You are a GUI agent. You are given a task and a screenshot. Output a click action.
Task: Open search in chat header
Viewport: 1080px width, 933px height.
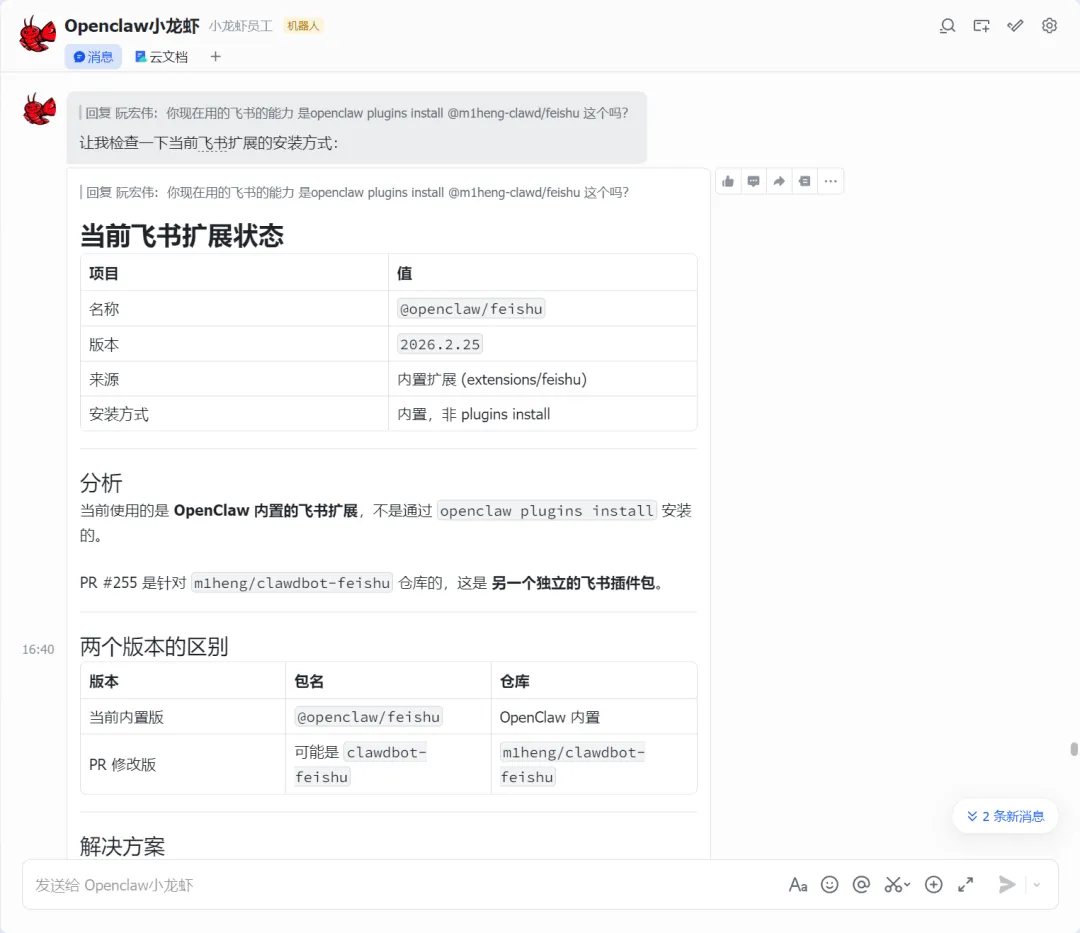point(947,26)
